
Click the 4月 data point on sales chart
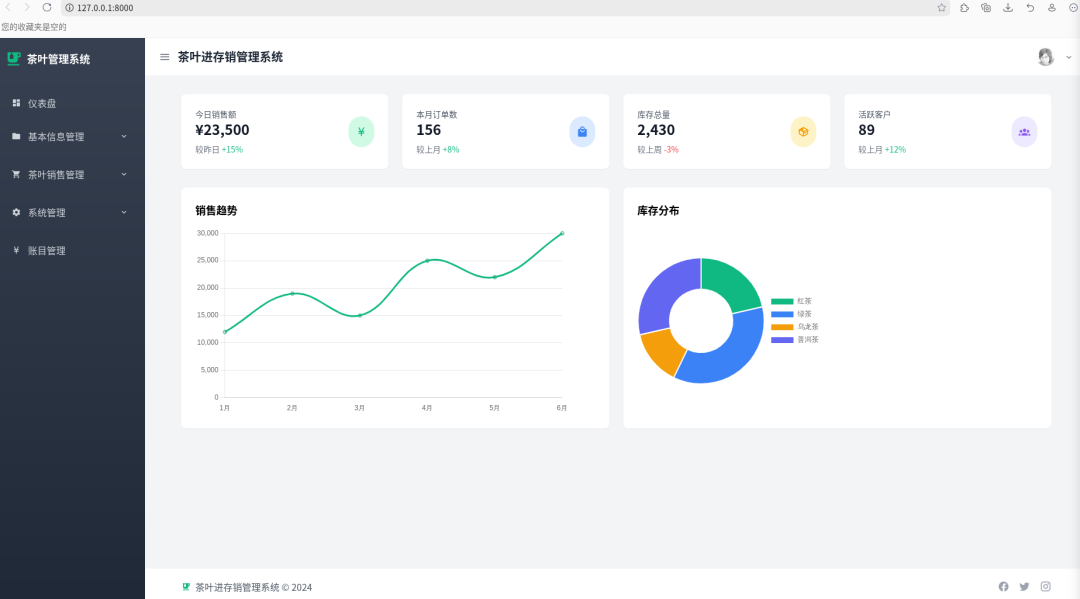coord(427,260)
